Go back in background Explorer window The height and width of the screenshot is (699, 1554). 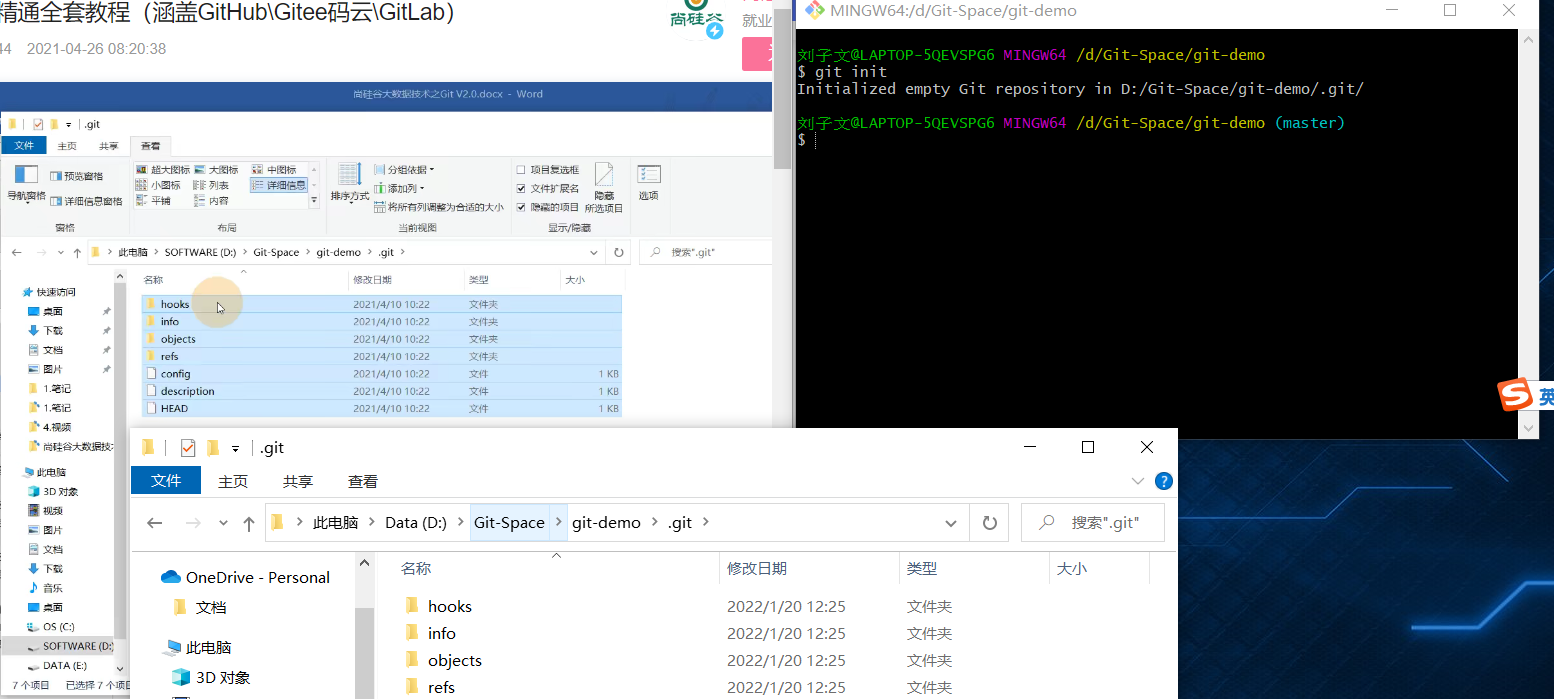click(17, 252)
